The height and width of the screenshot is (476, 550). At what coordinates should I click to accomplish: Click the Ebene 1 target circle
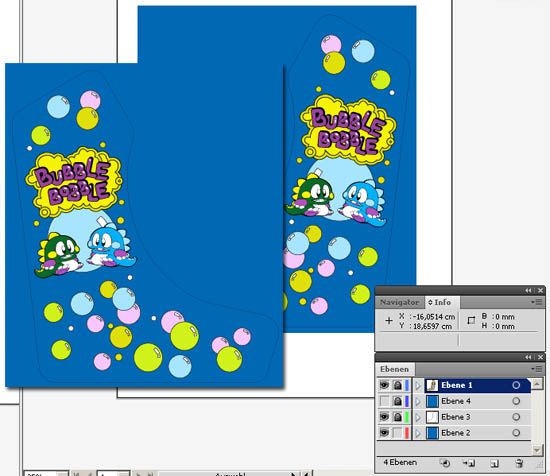point(516,385)
